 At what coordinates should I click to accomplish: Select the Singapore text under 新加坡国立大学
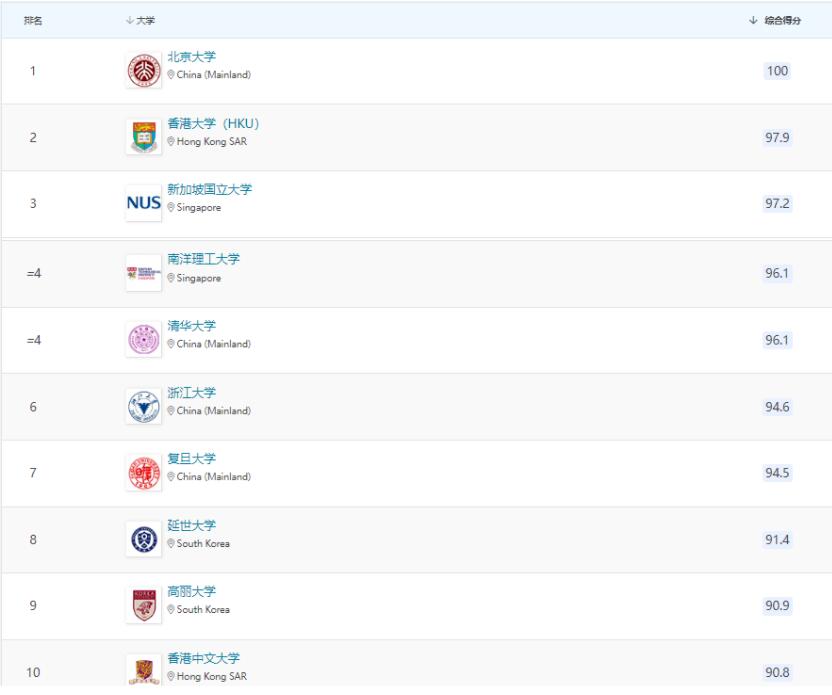pos(199,207)
